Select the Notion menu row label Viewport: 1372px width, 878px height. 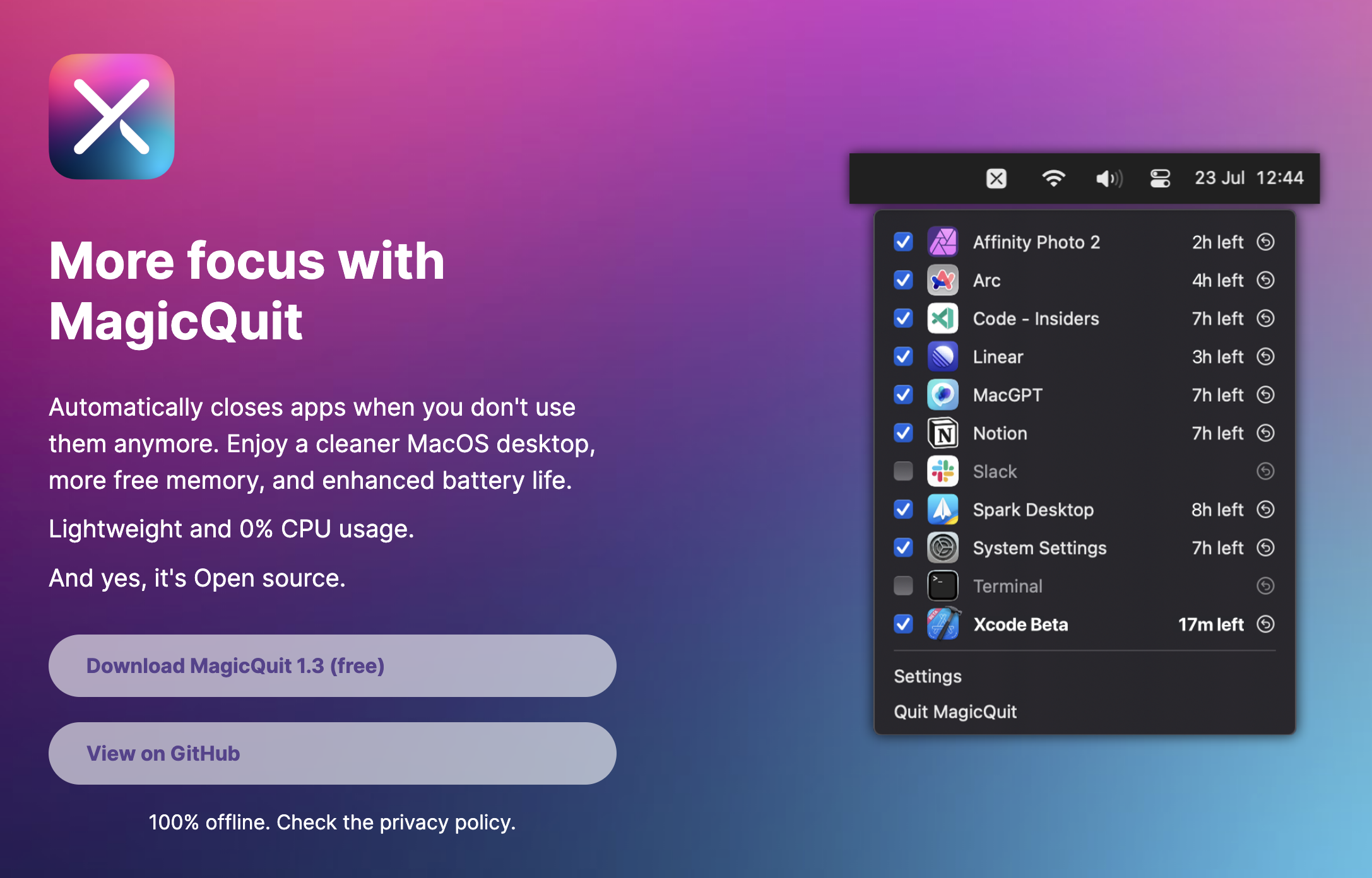pos(1000,433)
